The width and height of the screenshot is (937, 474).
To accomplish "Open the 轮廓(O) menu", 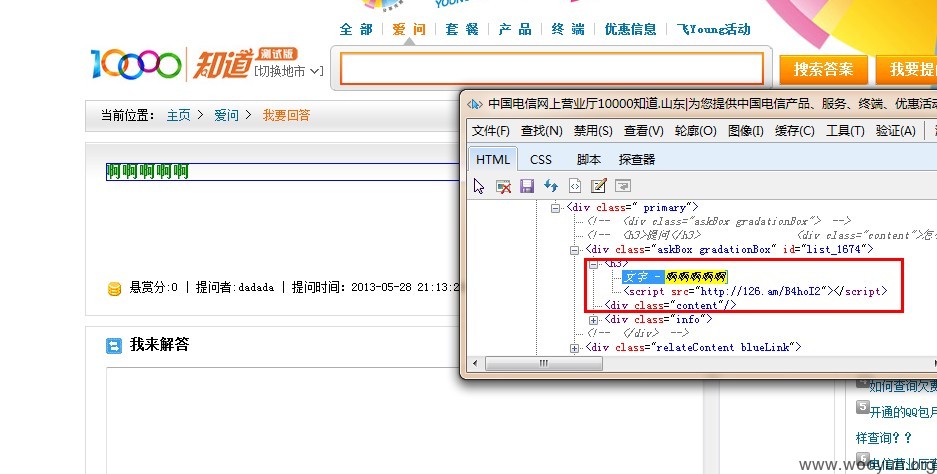I will click(696, 130).
